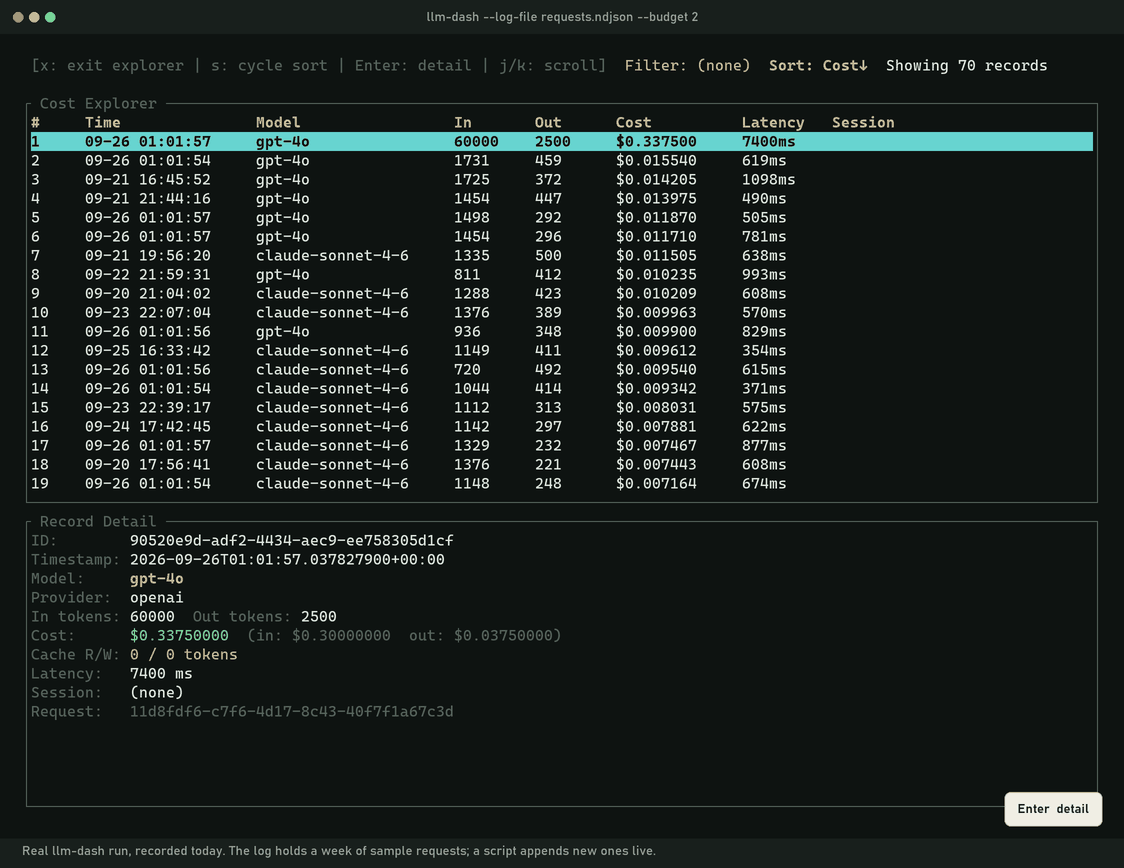
Task: Select row 12 timestamped 09-25 16:33:42
Action: (x=561, y=350)
